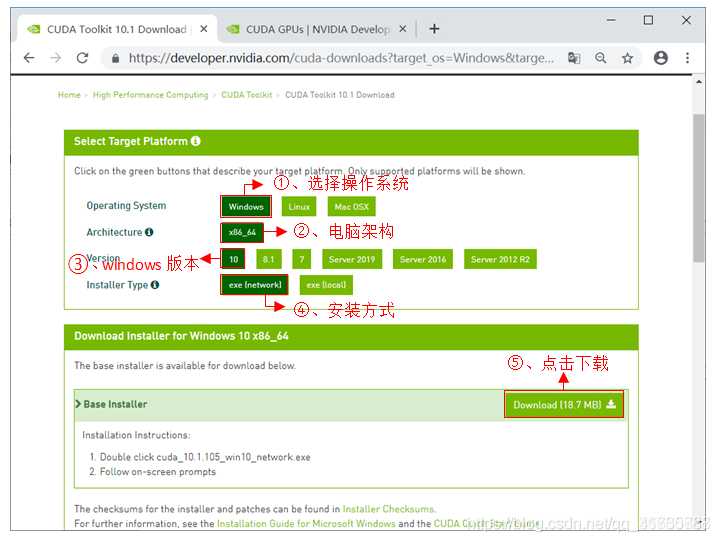This screenshot has width=720, height=542.
Task: Open a new tab with plus button
Action: point(434,29)
